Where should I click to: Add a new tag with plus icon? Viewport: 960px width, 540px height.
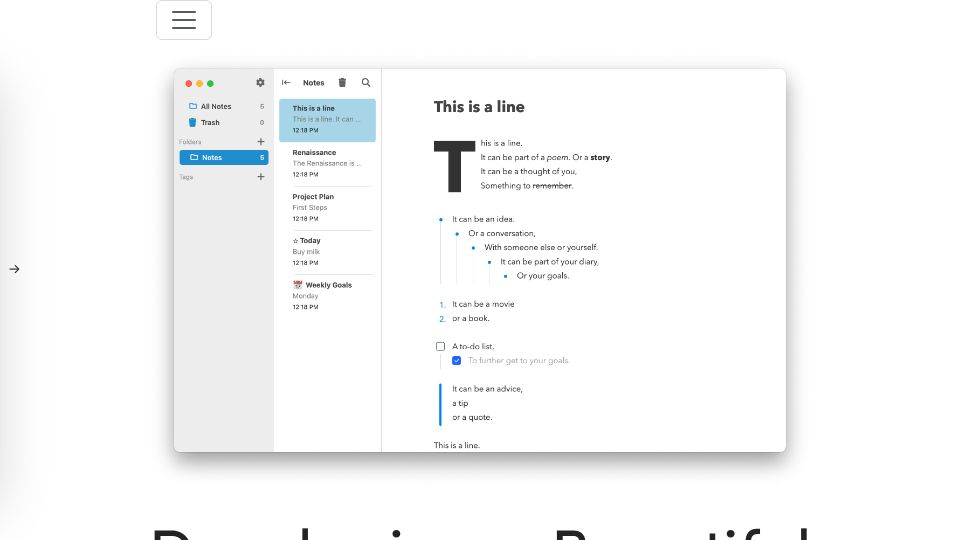(x=261, y=177)
